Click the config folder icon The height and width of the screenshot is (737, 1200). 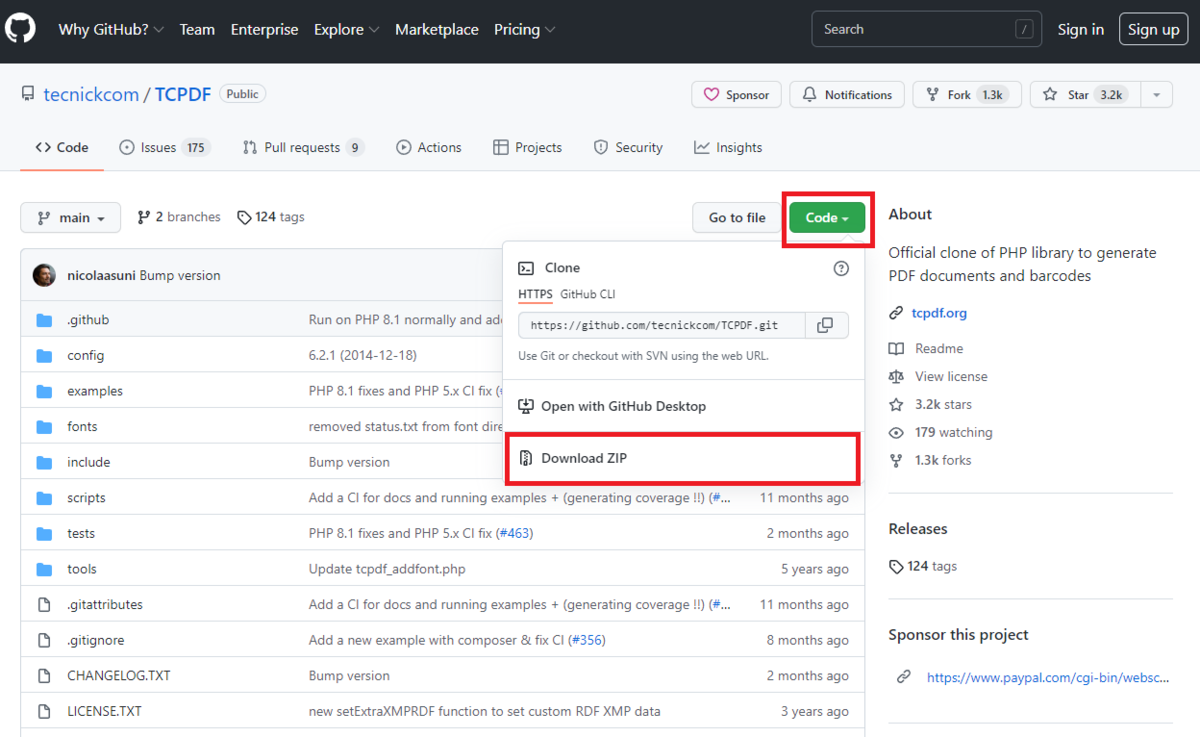coord(44,355)
